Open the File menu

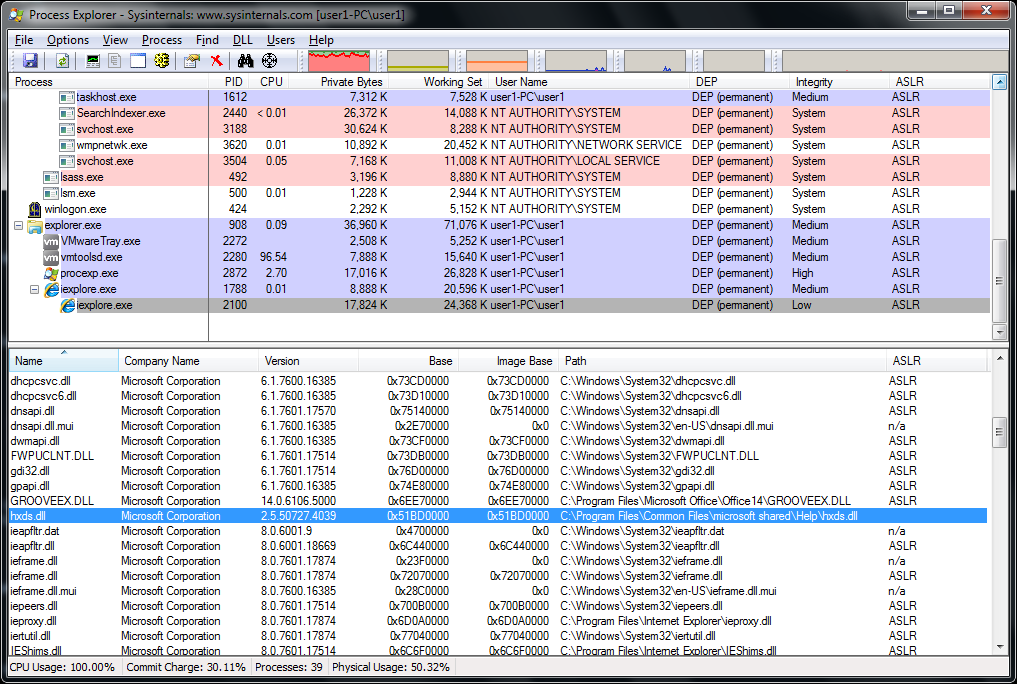24,40
